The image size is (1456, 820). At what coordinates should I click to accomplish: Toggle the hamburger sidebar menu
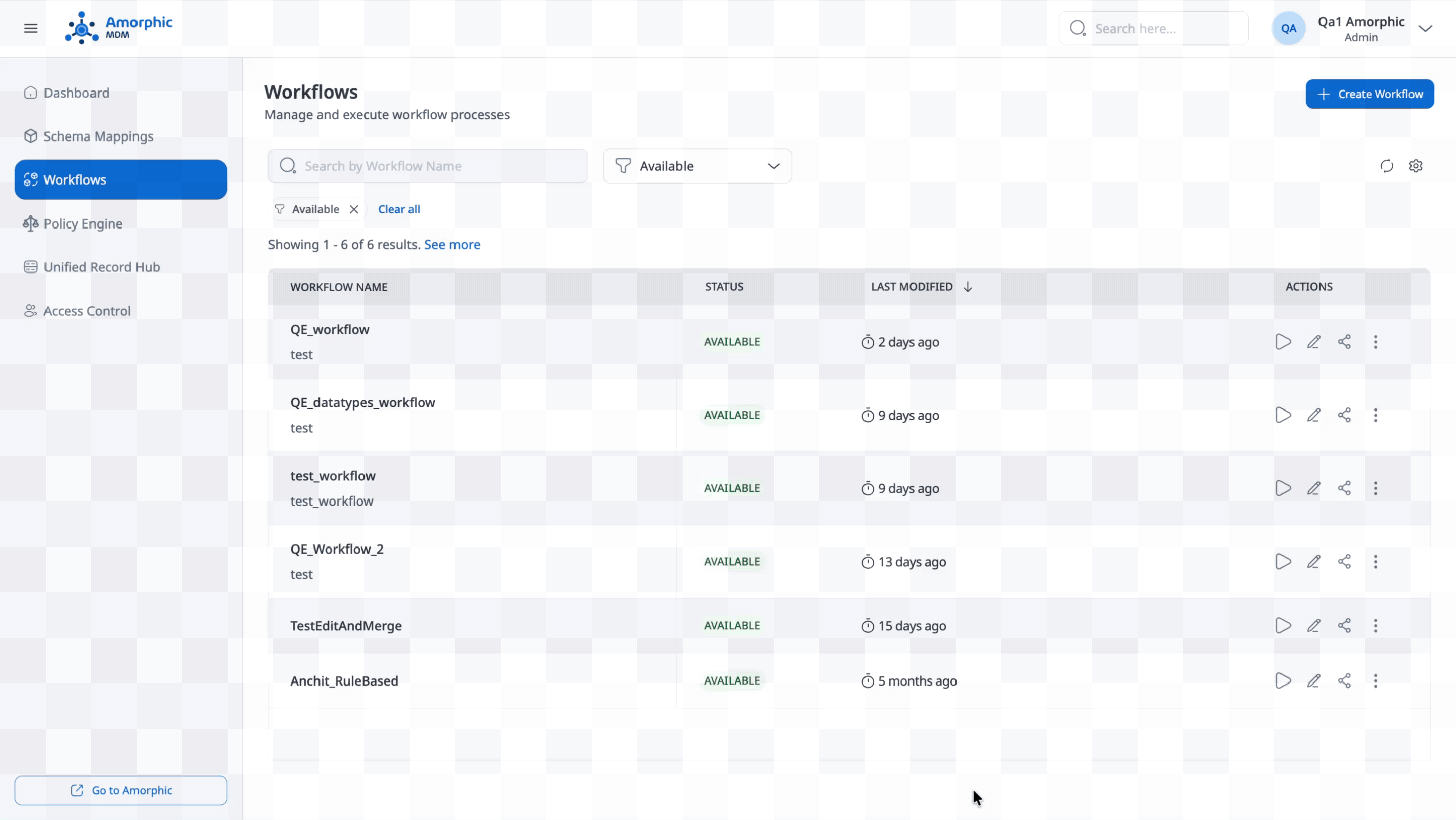tap(31, 28)
